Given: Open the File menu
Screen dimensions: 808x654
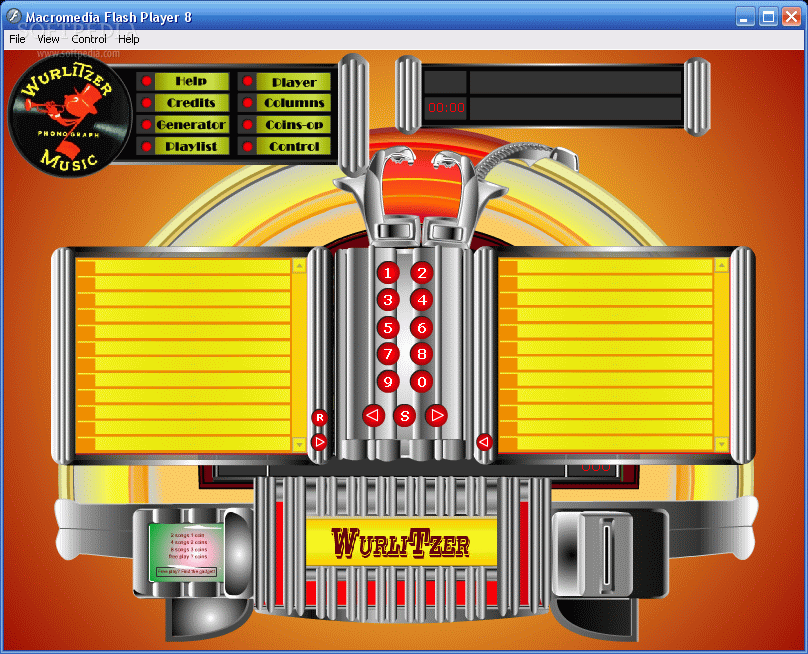Looking at the screenshot, I should pos(17,39).
